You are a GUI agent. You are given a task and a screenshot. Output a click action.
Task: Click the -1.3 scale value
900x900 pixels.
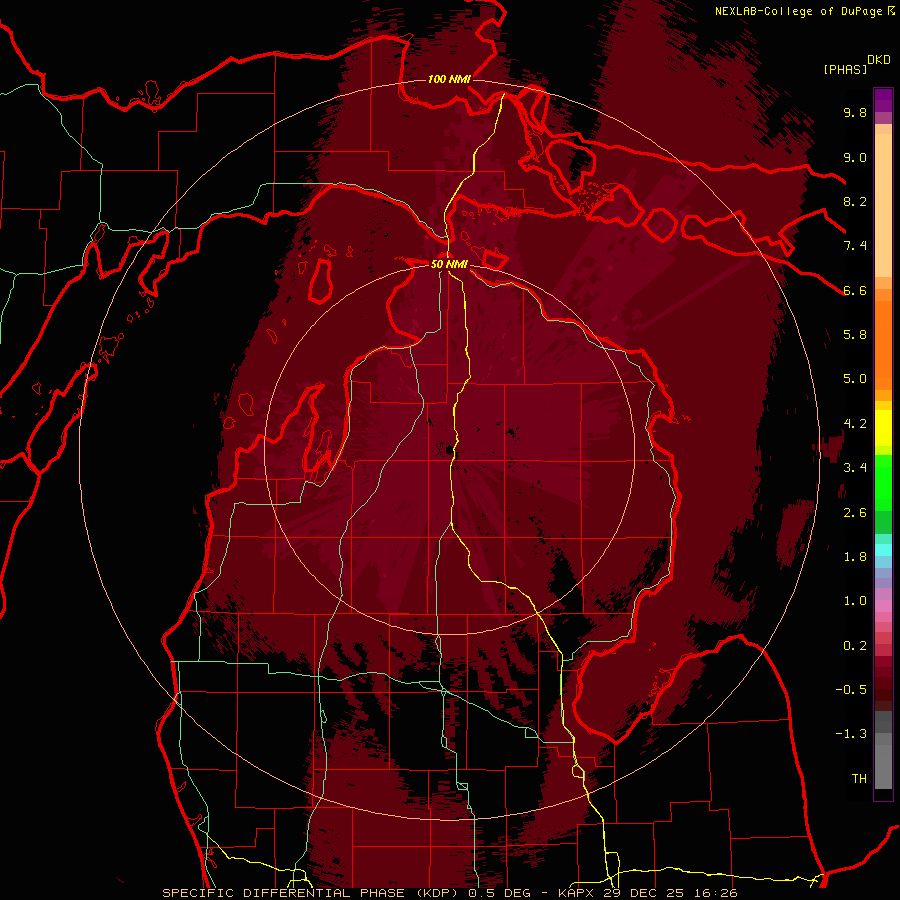(x=851, y=734)
